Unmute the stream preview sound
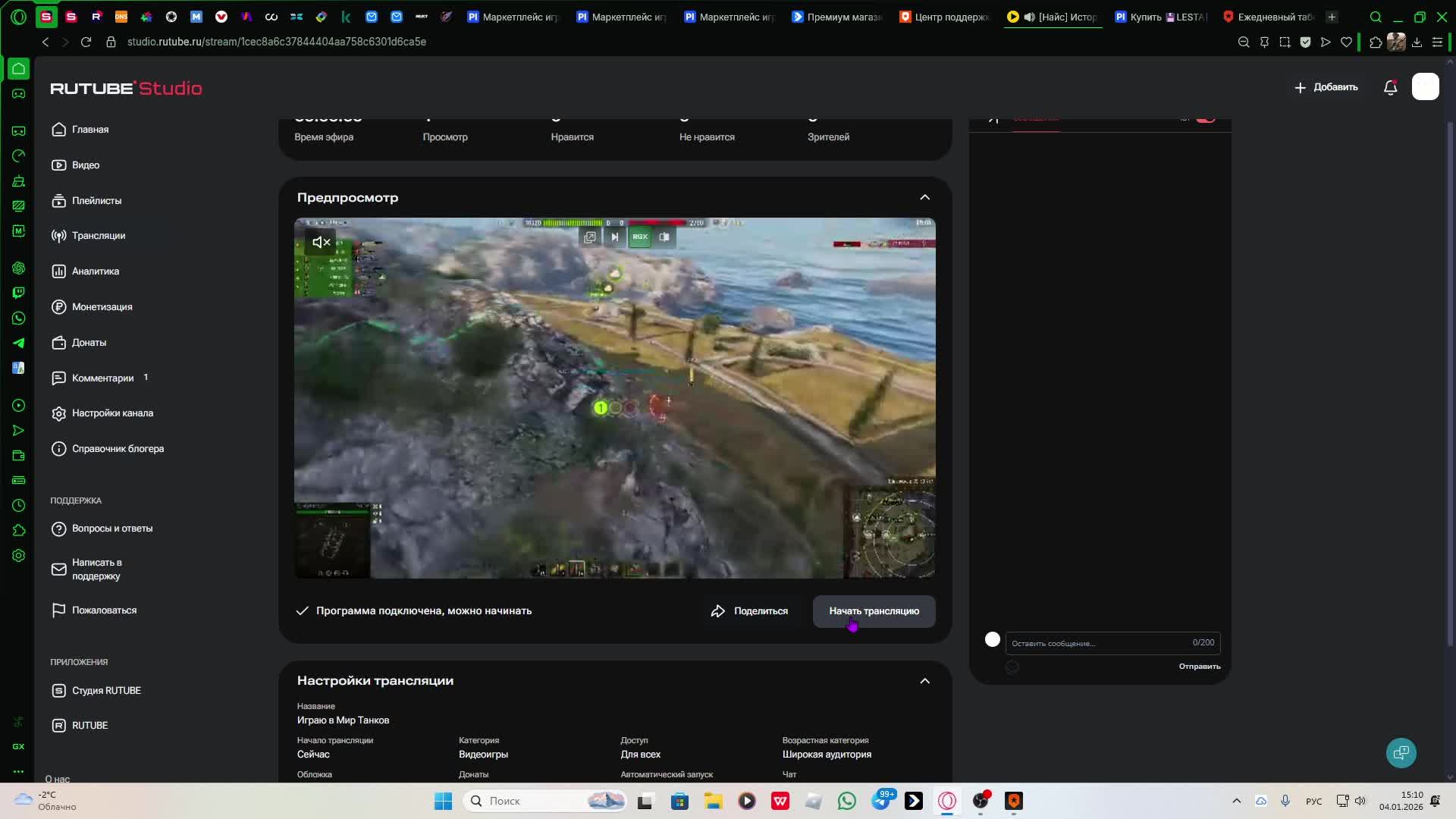Screen dimensions: 1456x819 [322, 243]
